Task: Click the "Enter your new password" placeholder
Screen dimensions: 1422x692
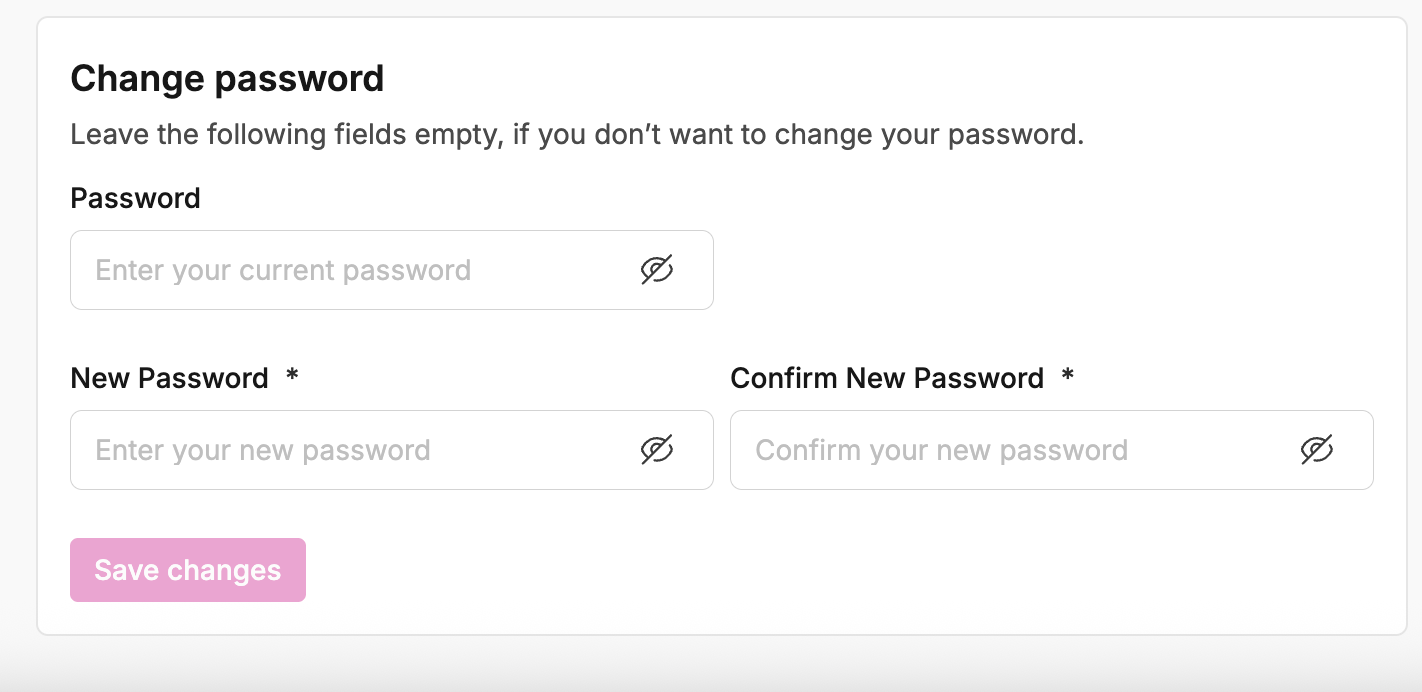Action: (x=263, y=450)
